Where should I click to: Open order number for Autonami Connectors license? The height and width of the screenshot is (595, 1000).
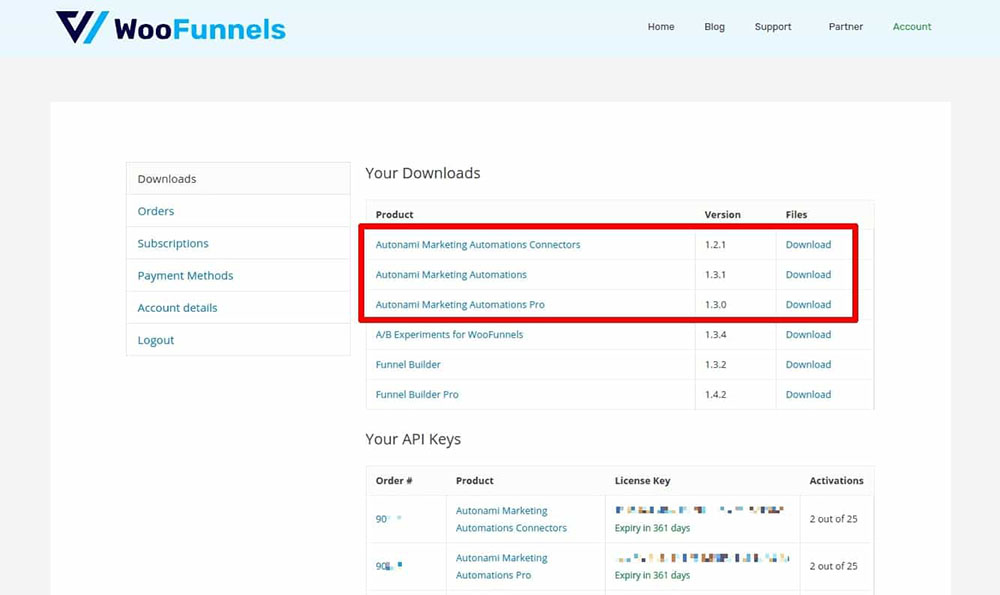point(388,519)
